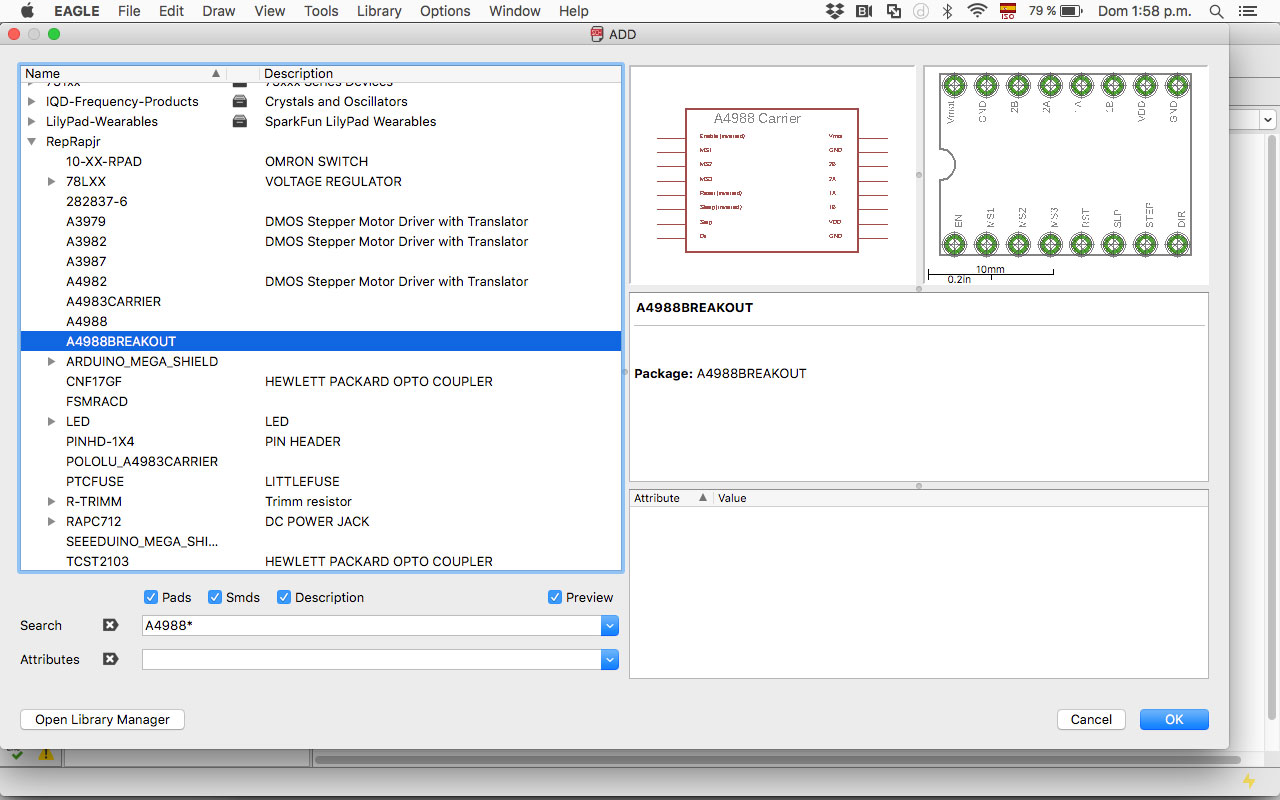Expand the ARDUINO_MEGA_SHIELD device
Image resolution: width=1280 pixels, height=800 pixels.
52,361
